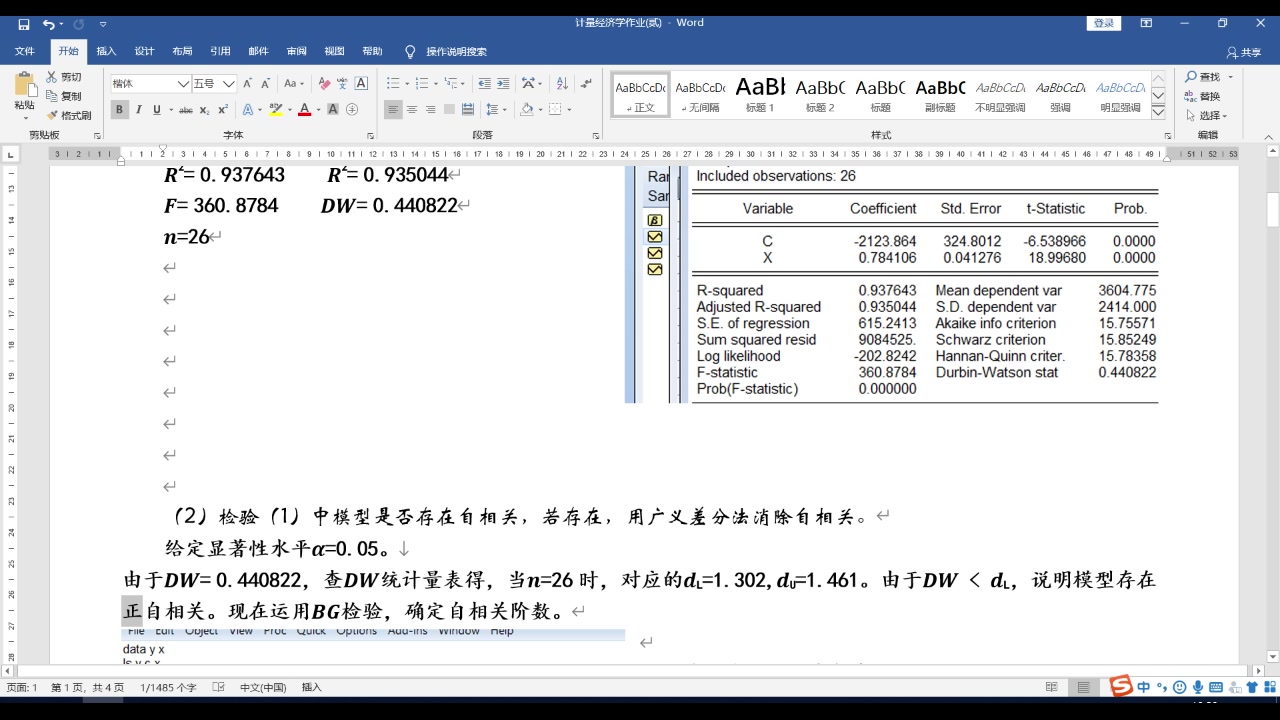This screenshot has width=1280, height=720.
Task: Open Sogou input method toolbar logo
Action: pyautogui.click(x=1121, y=686)
